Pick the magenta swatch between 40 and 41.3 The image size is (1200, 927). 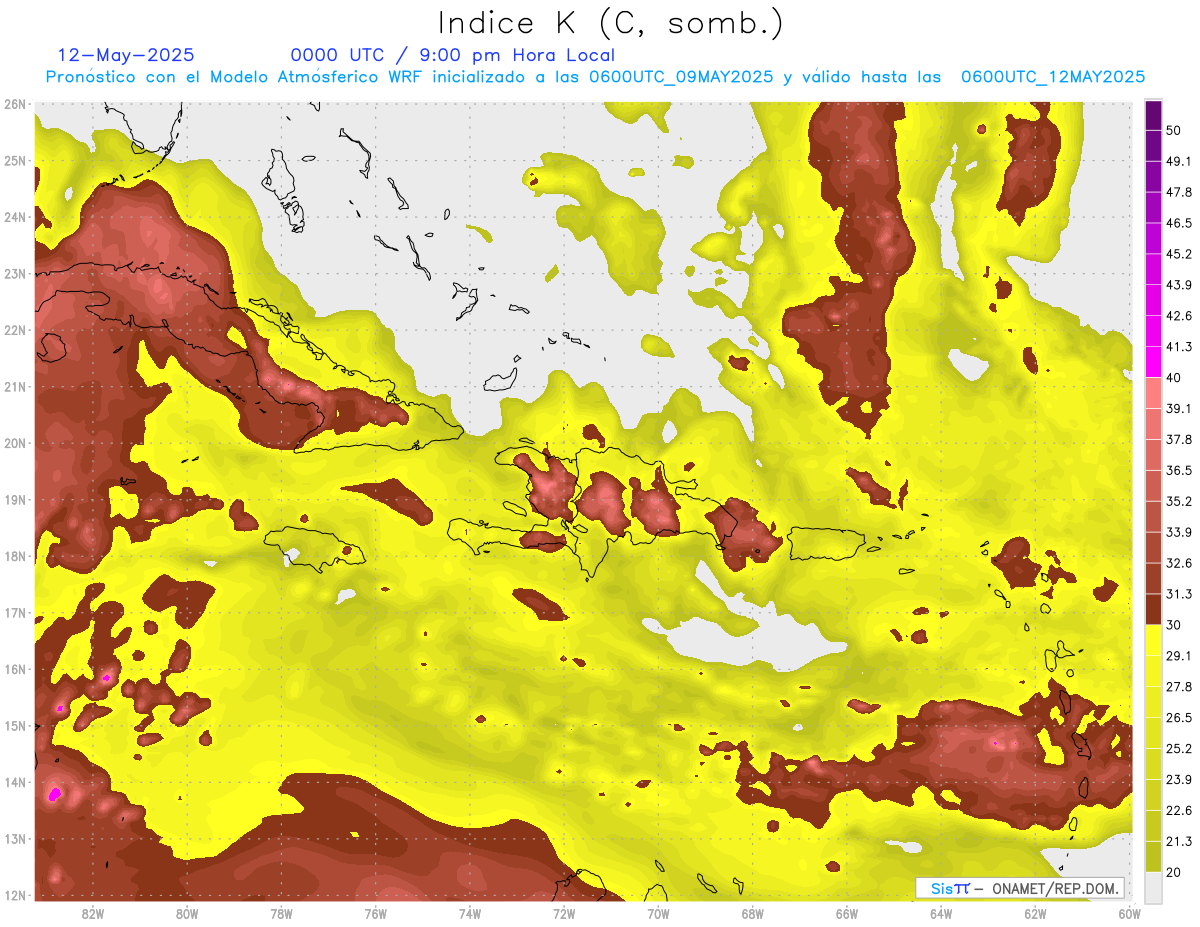tap(1154, 362)
